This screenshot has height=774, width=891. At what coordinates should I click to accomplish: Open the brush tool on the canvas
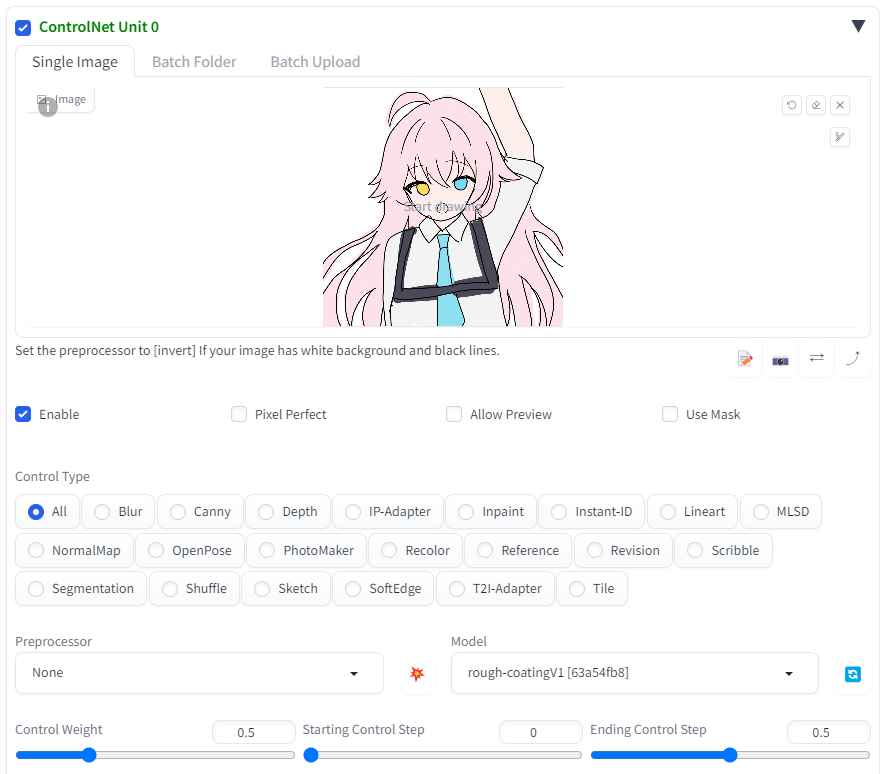tap(840, 137)
